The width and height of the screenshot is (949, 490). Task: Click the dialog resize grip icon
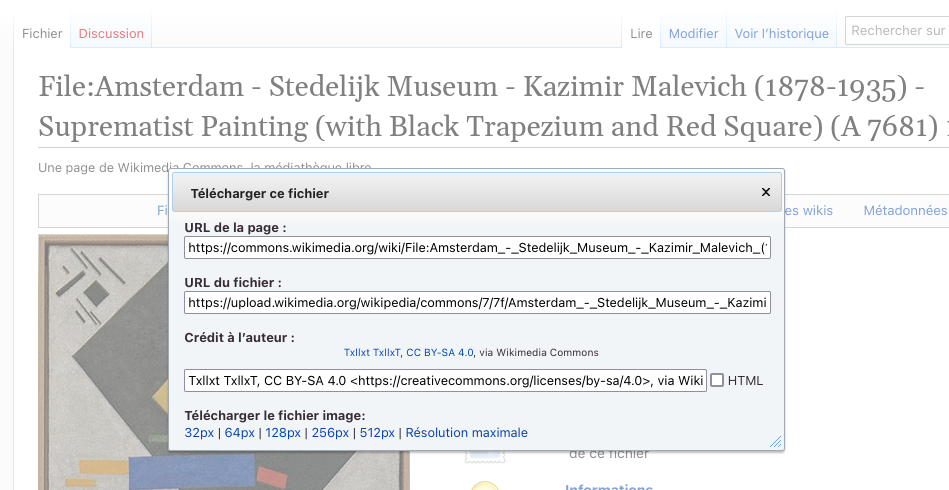(x=775, y=442)
